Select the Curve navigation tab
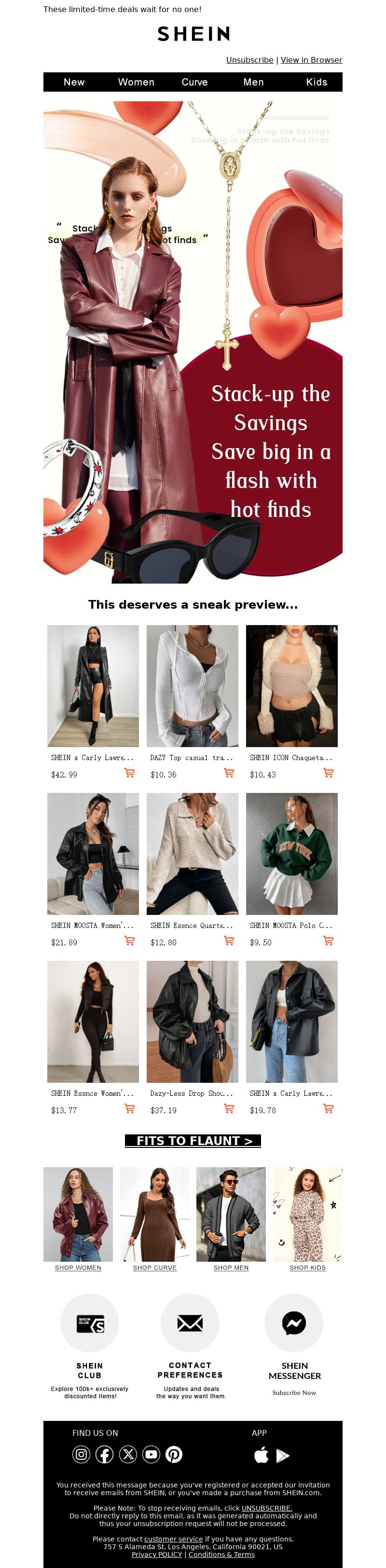Image resolution: width=386 pixels, height=1568 pixels. [x=195, y=82]
